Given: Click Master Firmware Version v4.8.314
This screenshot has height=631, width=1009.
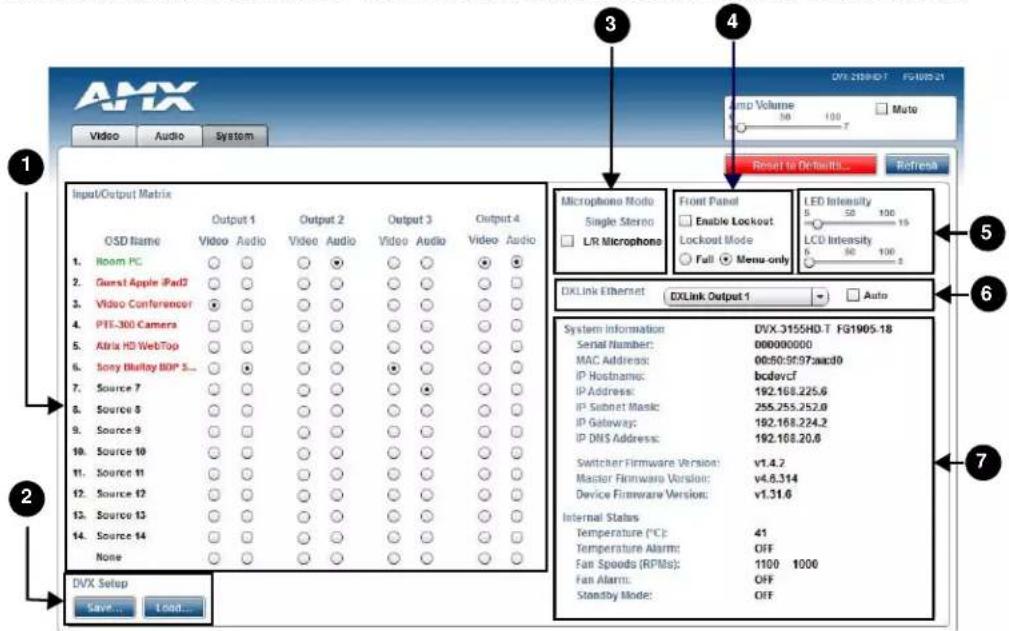Looking at the screenshot, I should click(x=775, y=479).
